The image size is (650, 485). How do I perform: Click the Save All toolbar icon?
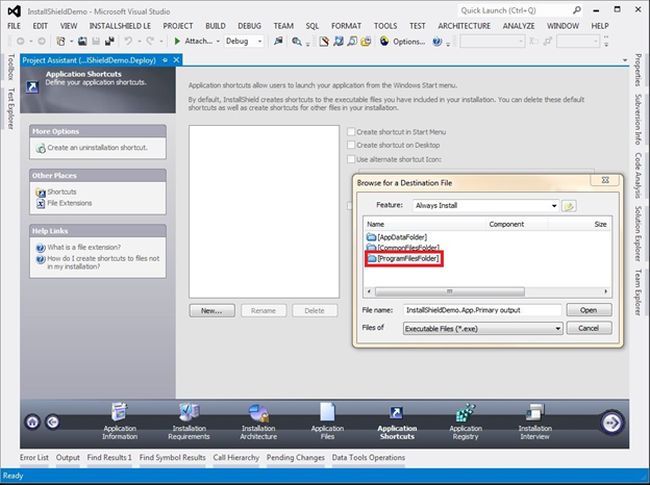tap(110, 41)
